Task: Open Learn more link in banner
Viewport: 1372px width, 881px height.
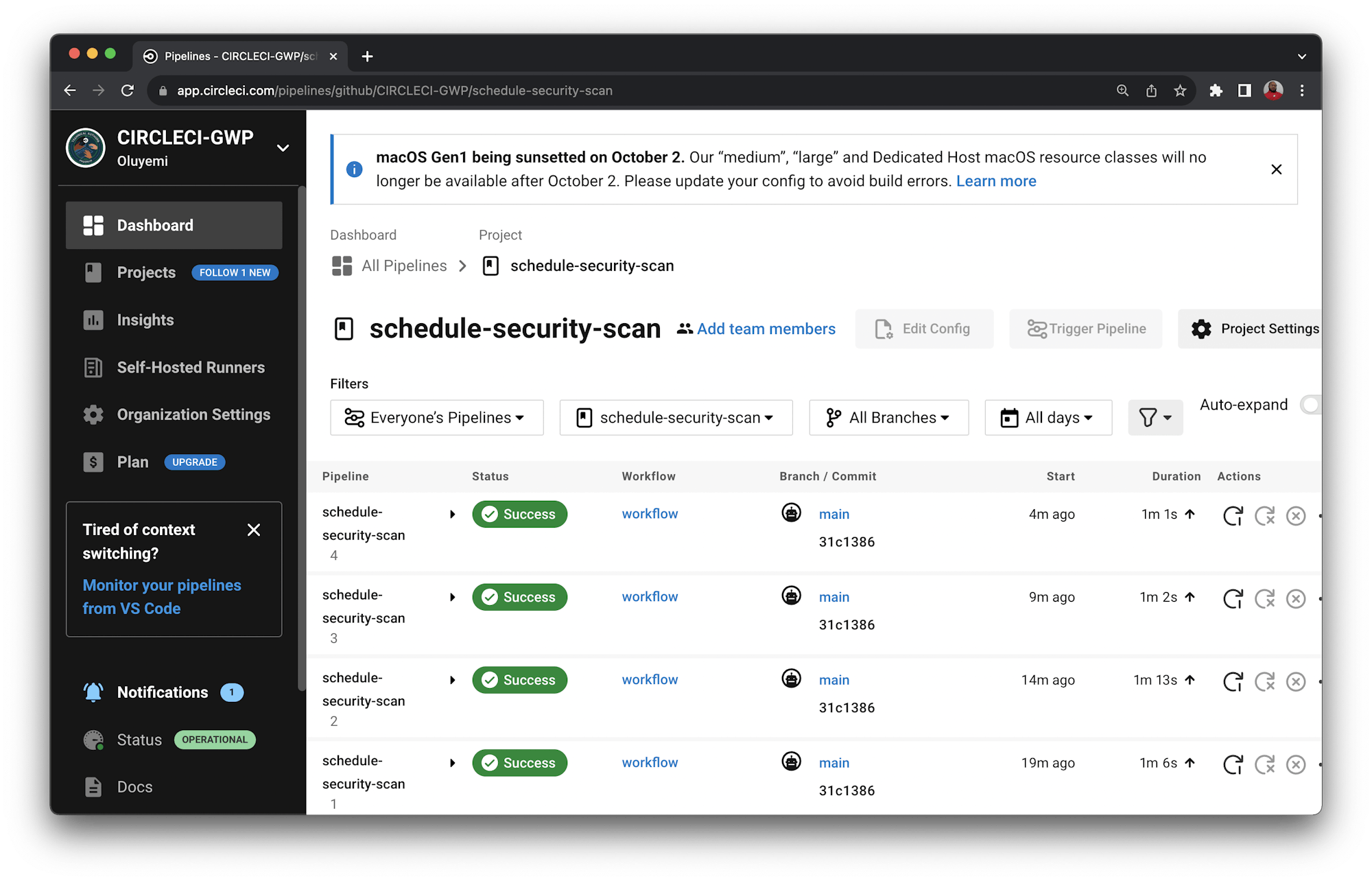Action: [x=995, y=181]
